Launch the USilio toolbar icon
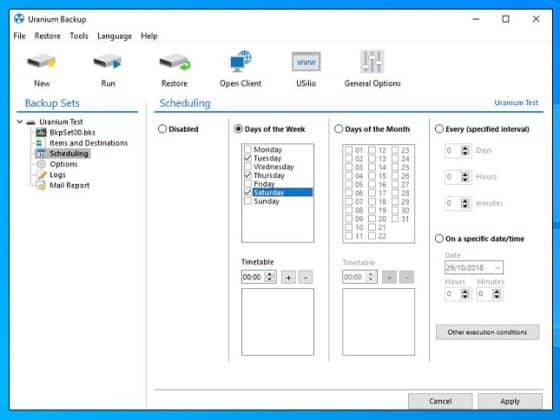This screenshot has height=420, width=560. point(306,70)
